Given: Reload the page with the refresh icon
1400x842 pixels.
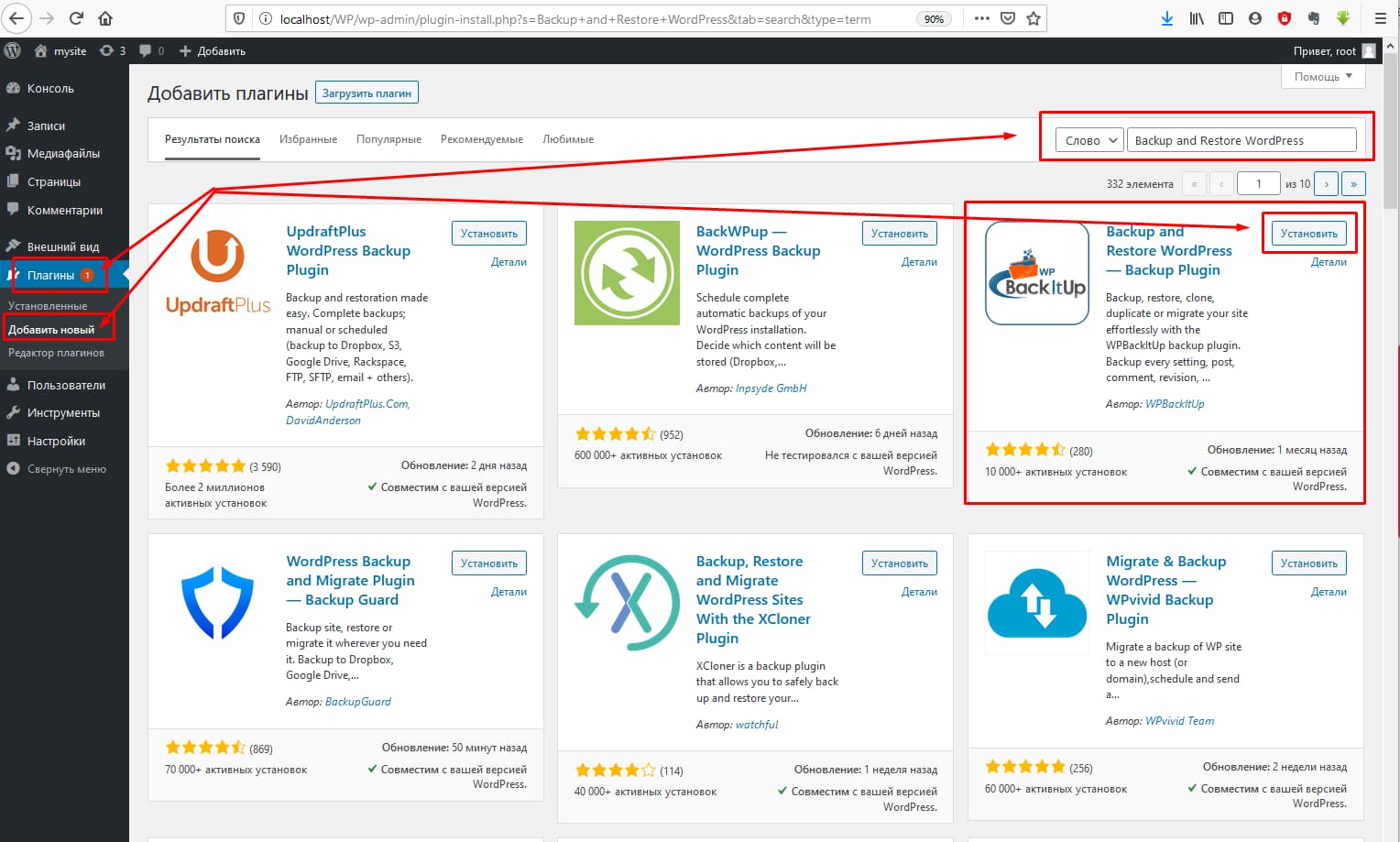Looking at the screenshot, I should (x=77, y=18).
